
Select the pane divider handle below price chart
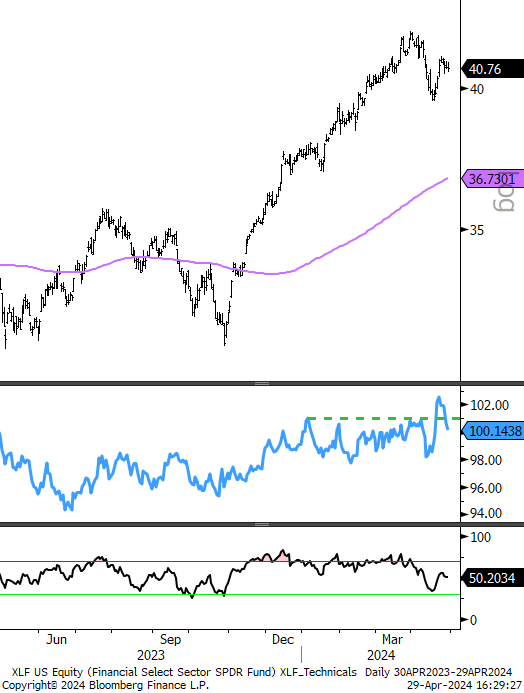tap(262, 383)
